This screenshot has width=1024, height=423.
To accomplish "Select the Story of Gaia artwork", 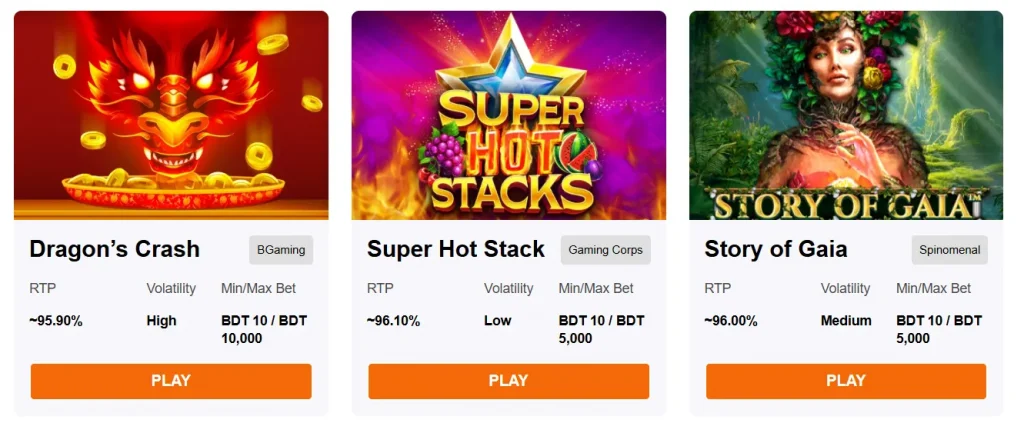I will [x=845, y=115].
